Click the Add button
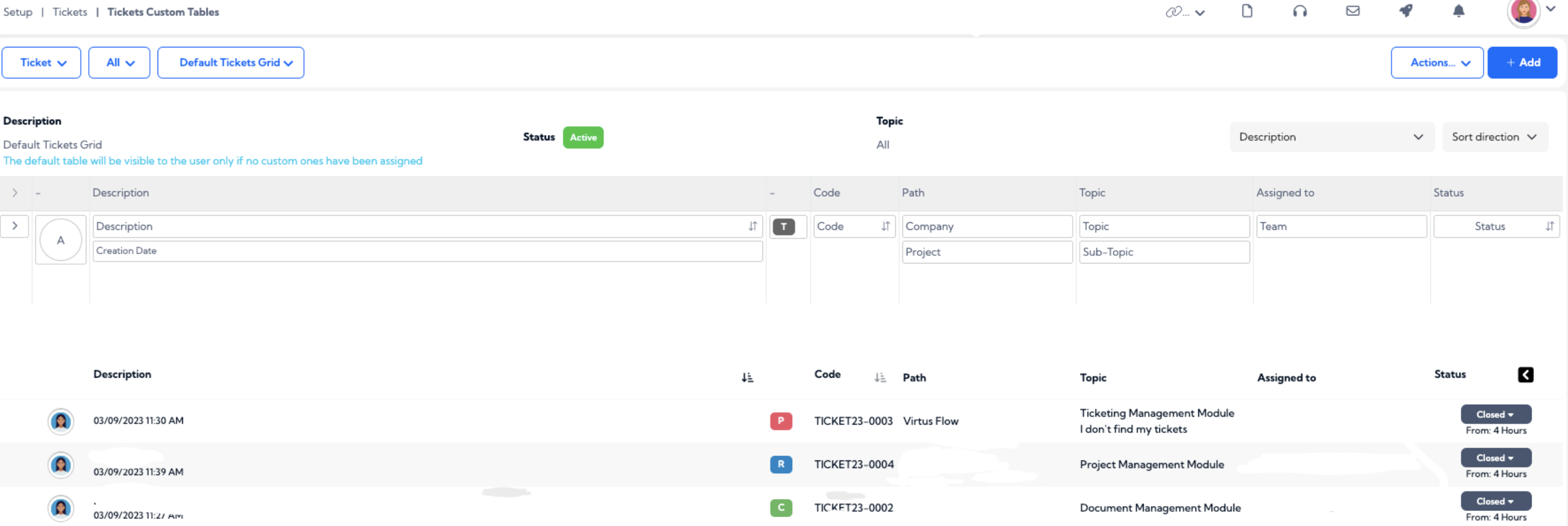Viewport: 1568px width, 526px height. pos(1522,63)
